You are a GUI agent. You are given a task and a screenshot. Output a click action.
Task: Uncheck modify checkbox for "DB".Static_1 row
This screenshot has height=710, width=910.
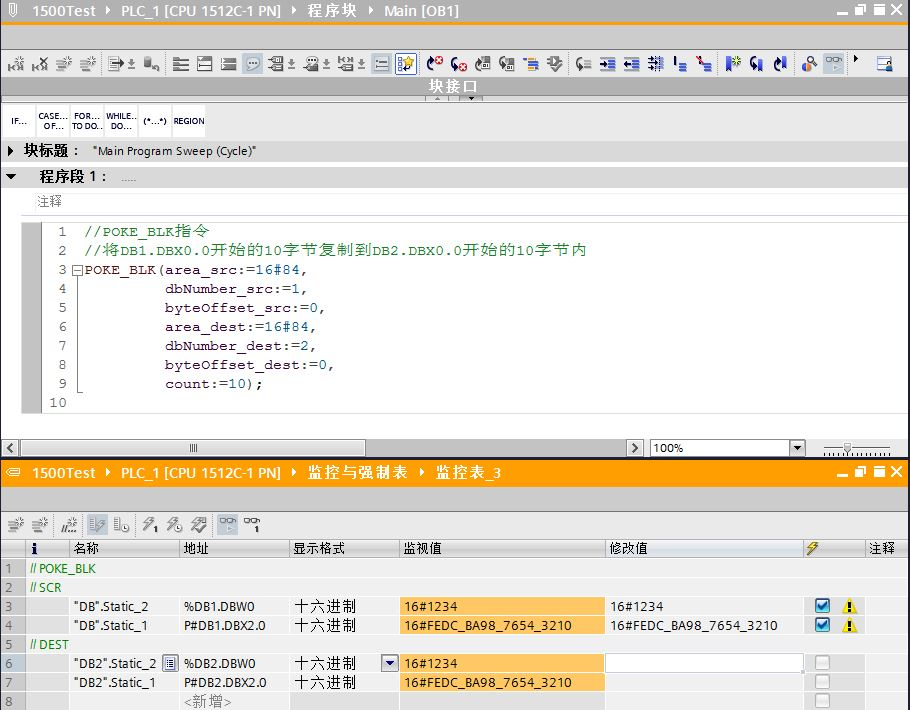pyautogui.click(x=822, y=625)
